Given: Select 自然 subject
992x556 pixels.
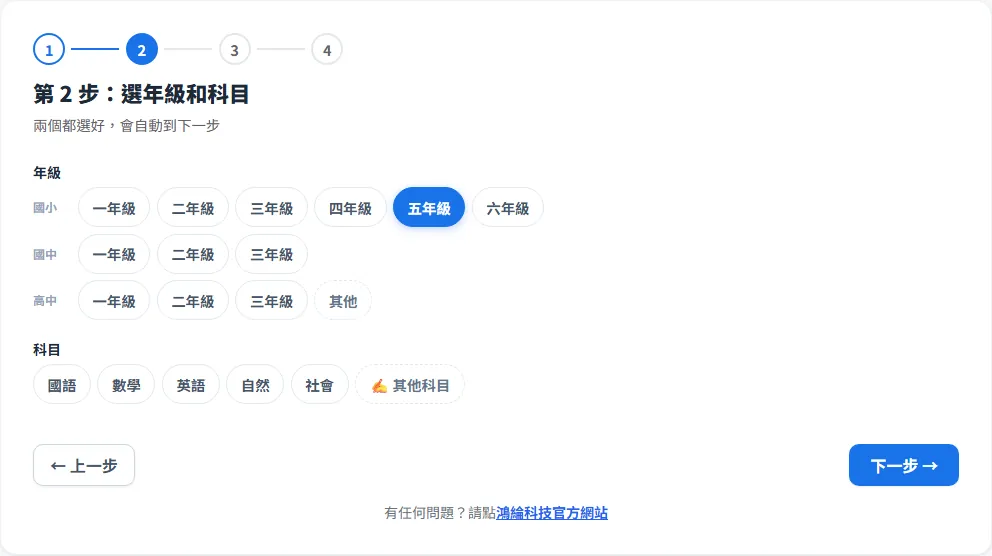Looking at the screenshot, I should pos(256,385).
